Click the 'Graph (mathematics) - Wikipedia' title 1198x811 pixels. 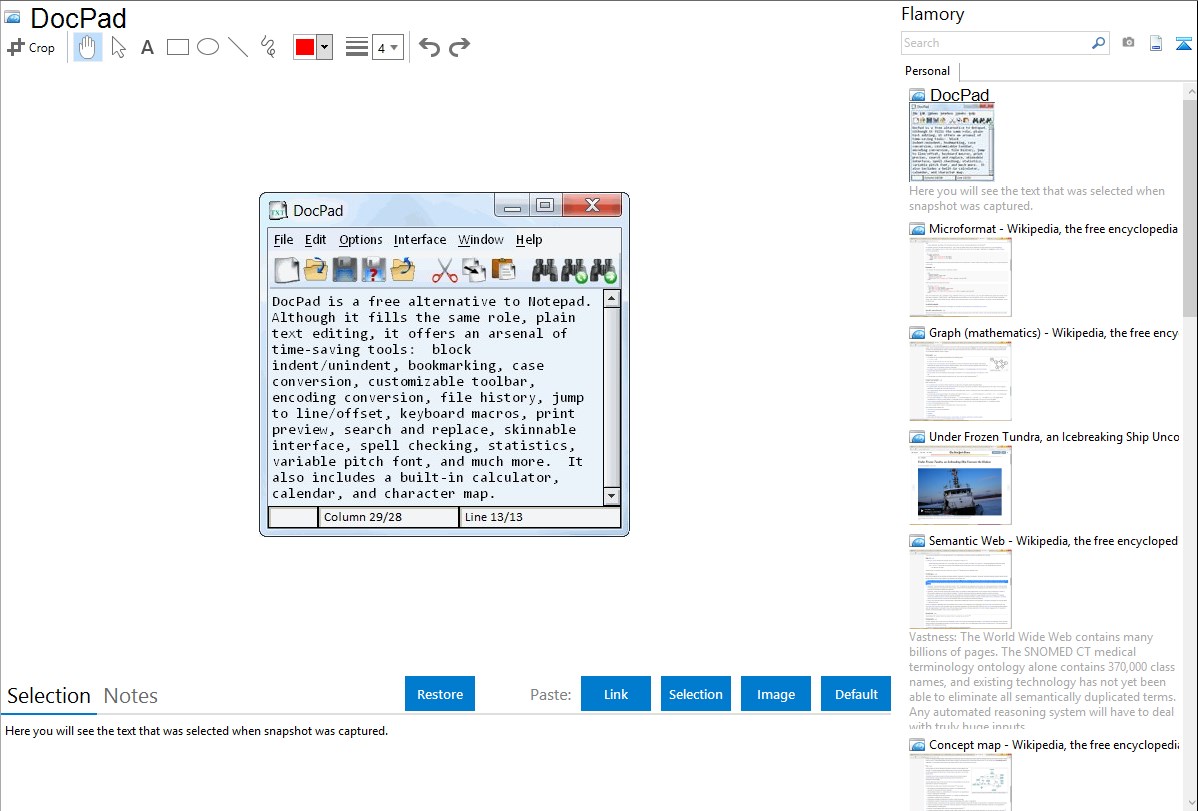(x=1053, y=333)
